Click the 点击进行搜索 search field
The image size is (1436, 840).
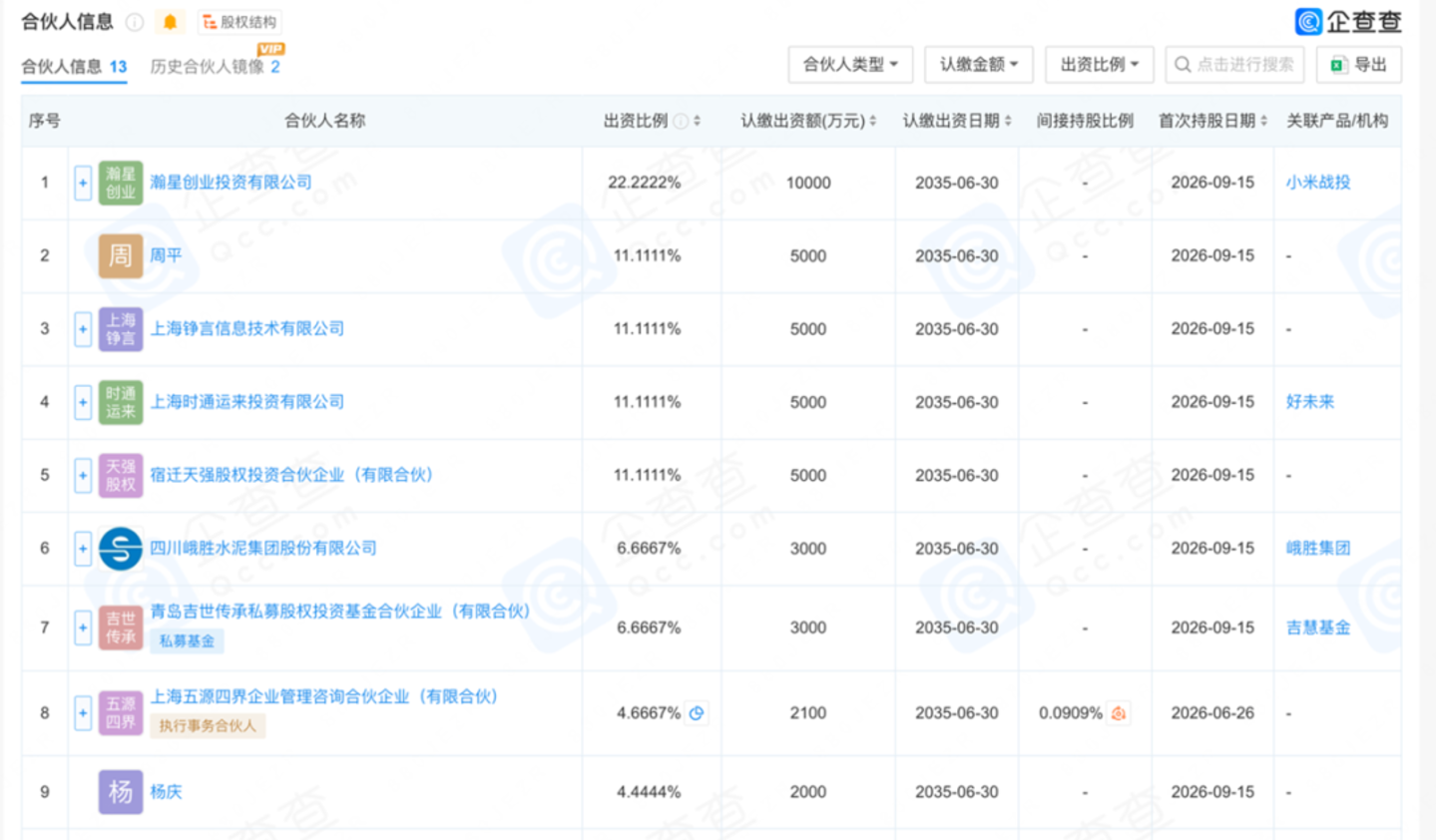[x=1234, y=65]
